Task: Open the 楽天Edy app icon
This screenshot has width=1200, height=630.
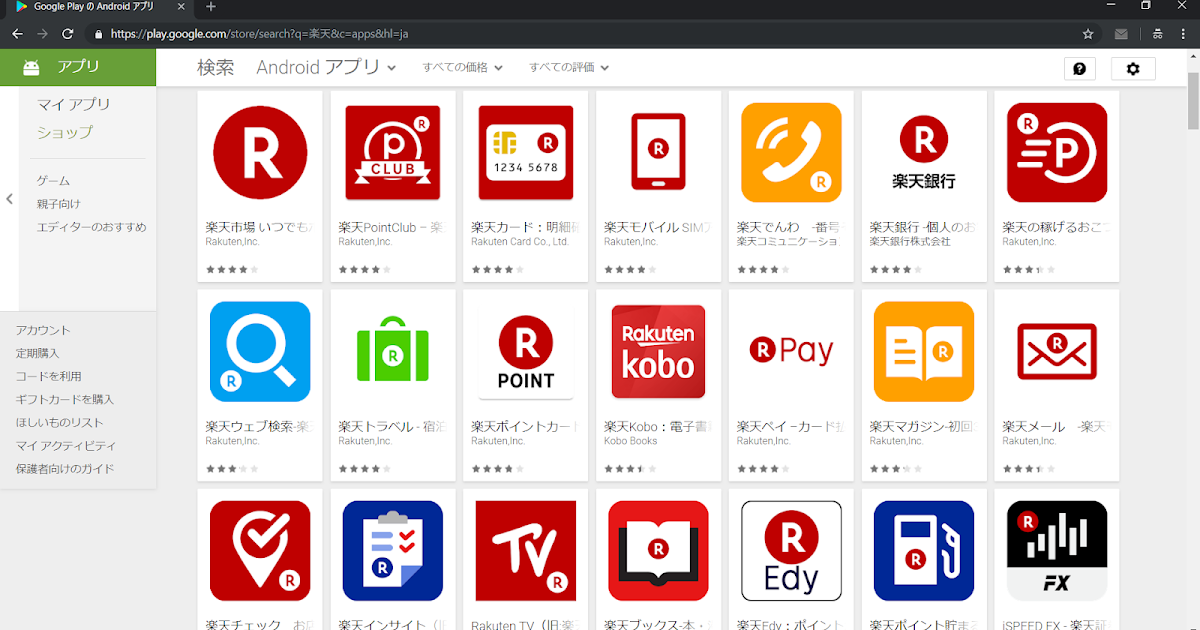Action: 791,550
